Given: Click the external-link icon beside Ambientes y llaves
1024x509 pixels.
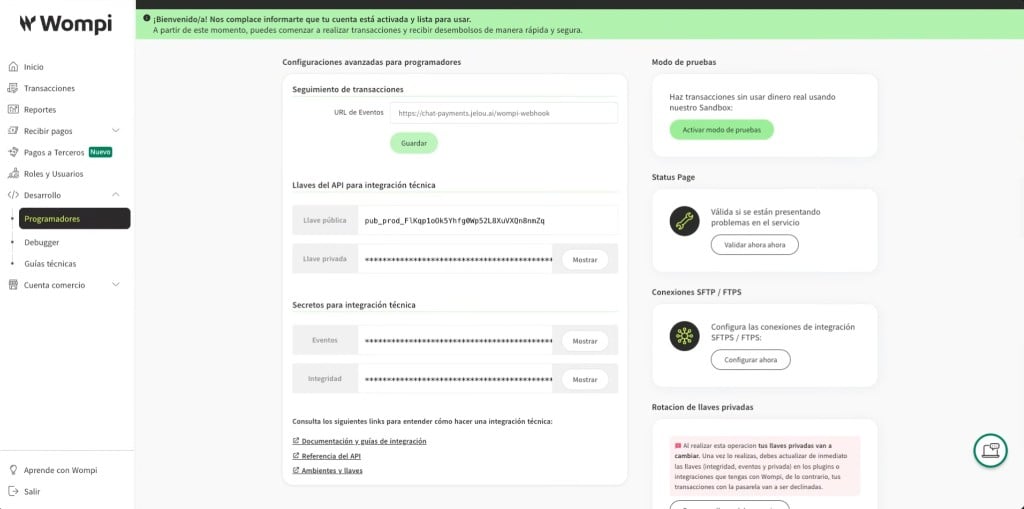Looking at the screenshot, I should click(x=296, y=470).
